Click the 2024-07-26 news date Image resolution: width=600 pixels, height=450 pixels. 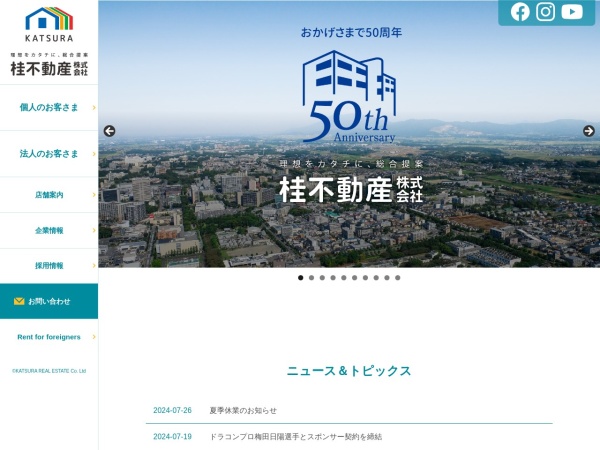click(x=172, y=411)
